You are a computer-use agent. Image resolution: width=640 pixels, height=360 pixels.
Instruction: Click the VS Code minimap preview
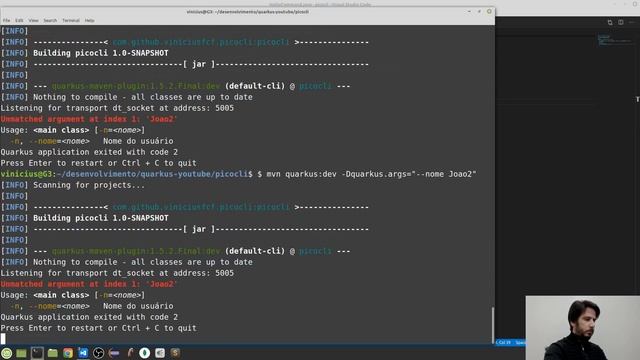point(614,40)
